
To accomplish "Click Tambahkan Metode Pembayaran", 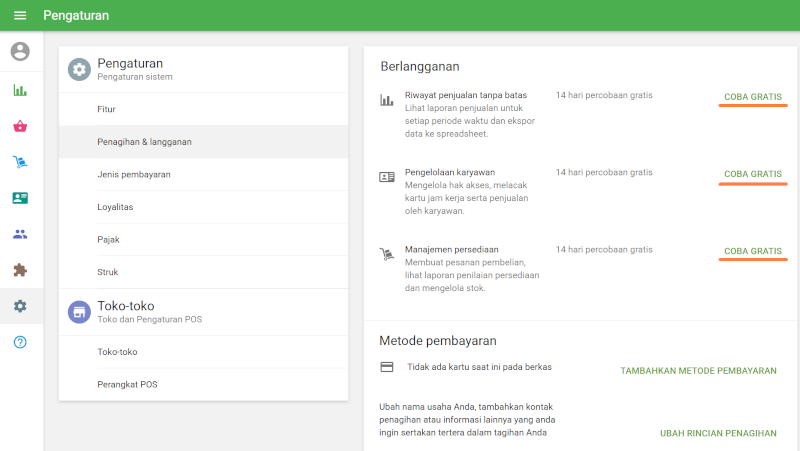I will [x=698, y=370].
